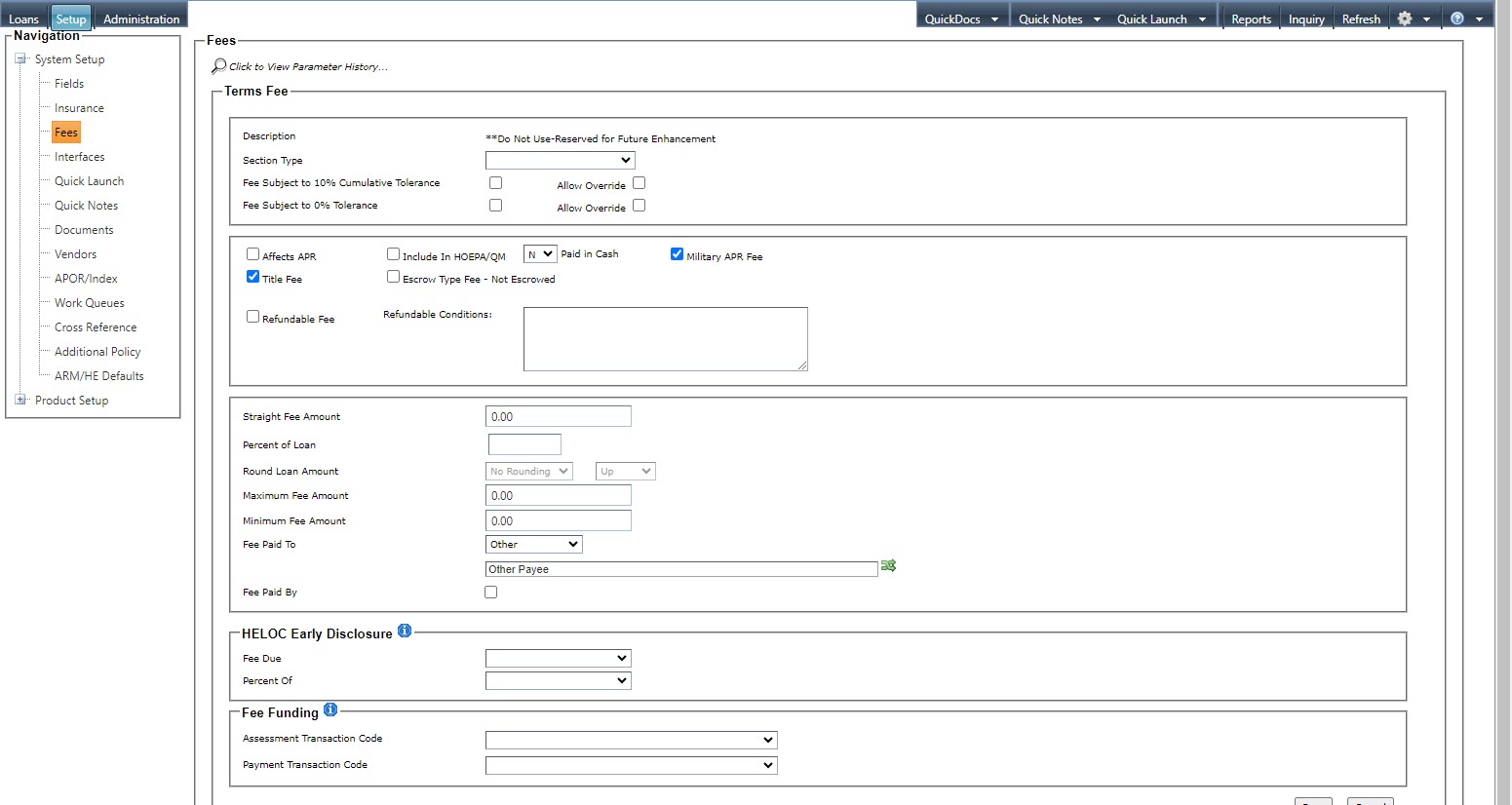Click the View Parameter History magnifier icon
This screenshot has width=1512, height=805.
click(x=218, y=66)
